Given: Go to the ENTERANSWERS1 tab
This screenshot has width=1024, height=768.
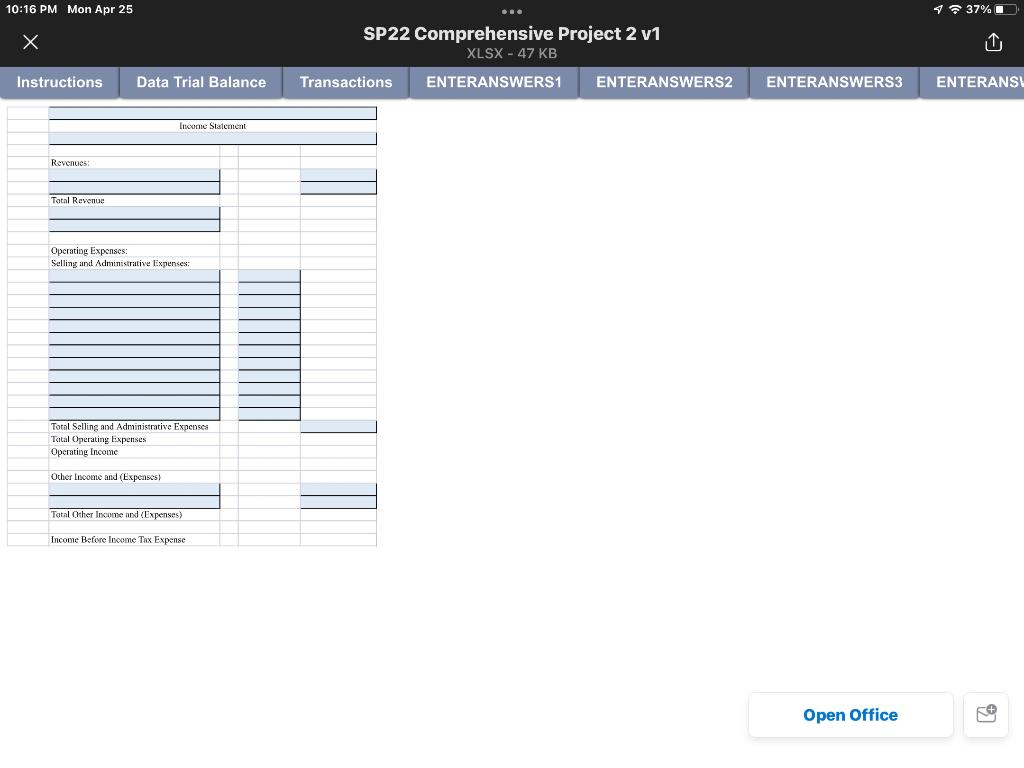Looking at the screenshot, I should point(494,82).
